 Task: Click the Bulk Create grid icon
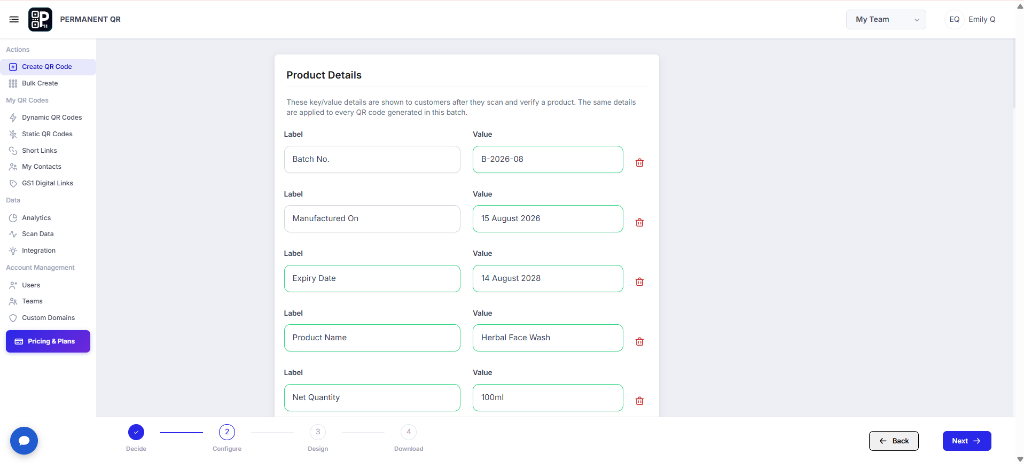(x=13, y=84)
